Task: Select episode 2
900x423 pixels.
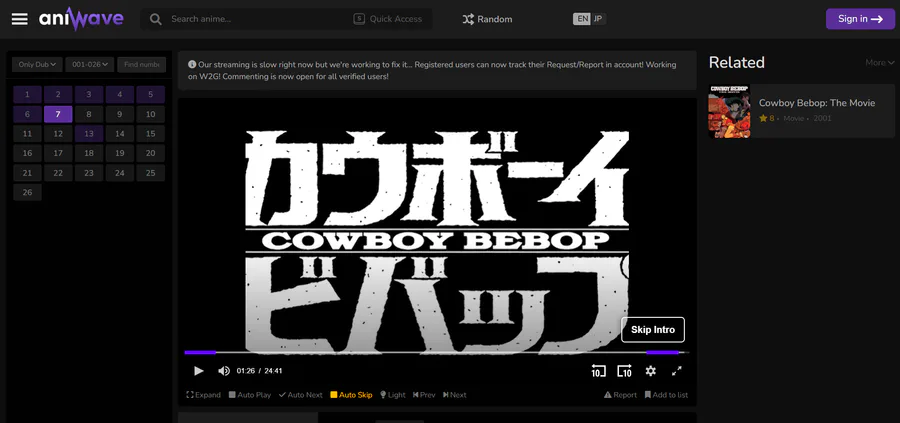Action: (58, 95)
